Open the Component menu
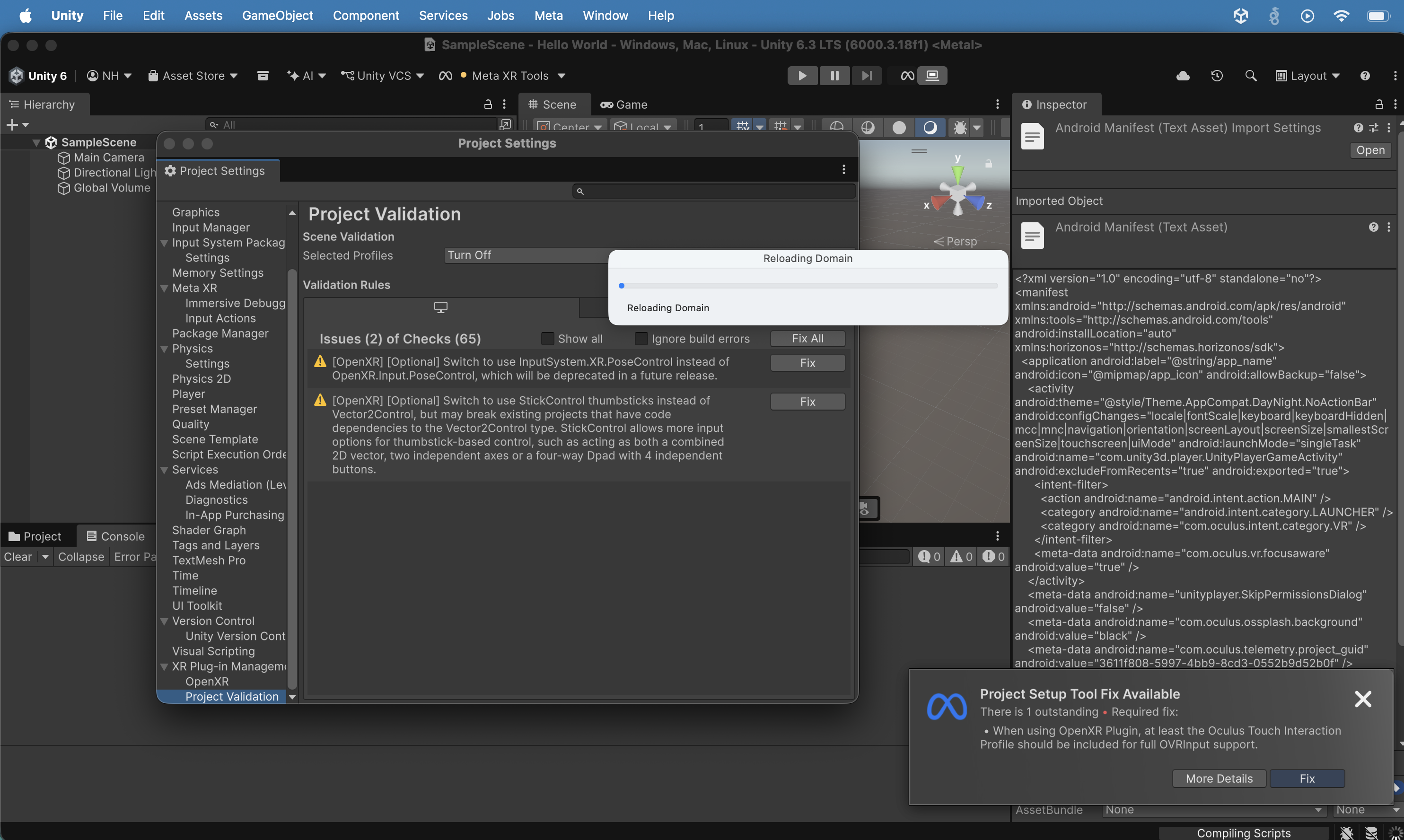The width and height of the screenshot is (1404, 840). pos(366,15)
